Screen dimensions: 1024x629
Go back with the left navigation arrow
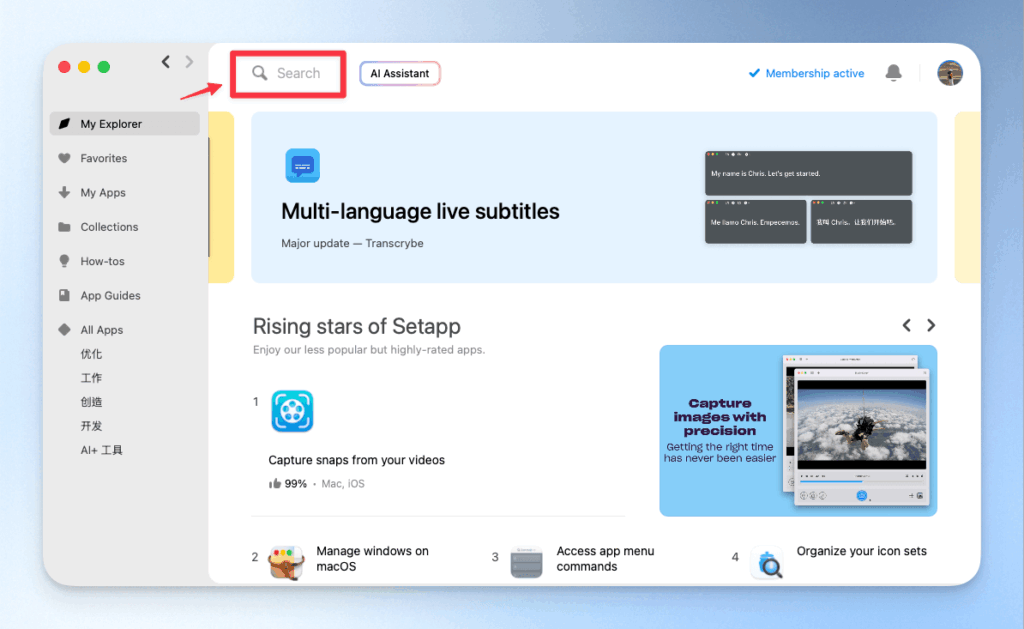pyautogui.click(x=166, y=62)
